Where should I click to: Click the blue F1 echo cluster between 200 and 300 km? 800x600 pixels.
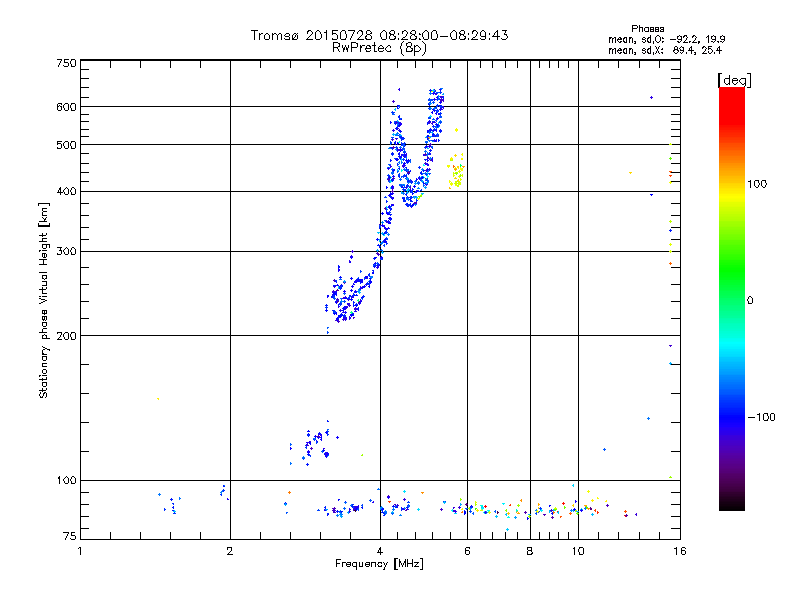click(x=347, y=295)
